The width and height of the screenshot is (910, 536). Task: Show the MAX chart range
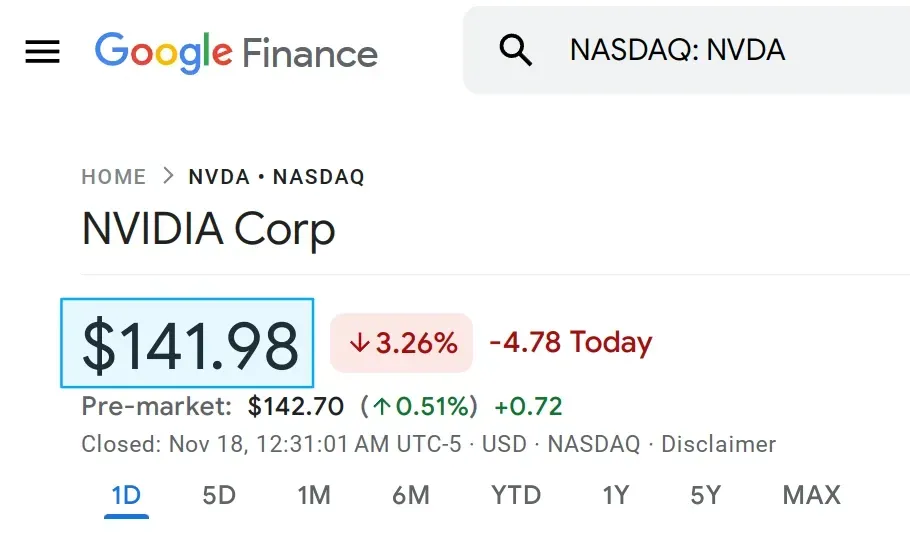tap(811, 496)
